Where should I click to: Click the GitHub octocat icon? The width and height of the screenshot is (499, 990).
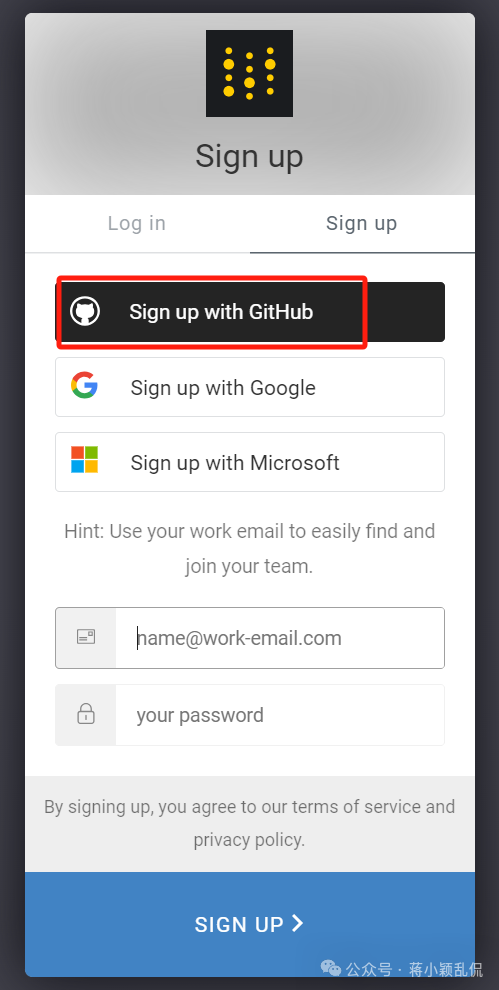[x=85, y=312]
